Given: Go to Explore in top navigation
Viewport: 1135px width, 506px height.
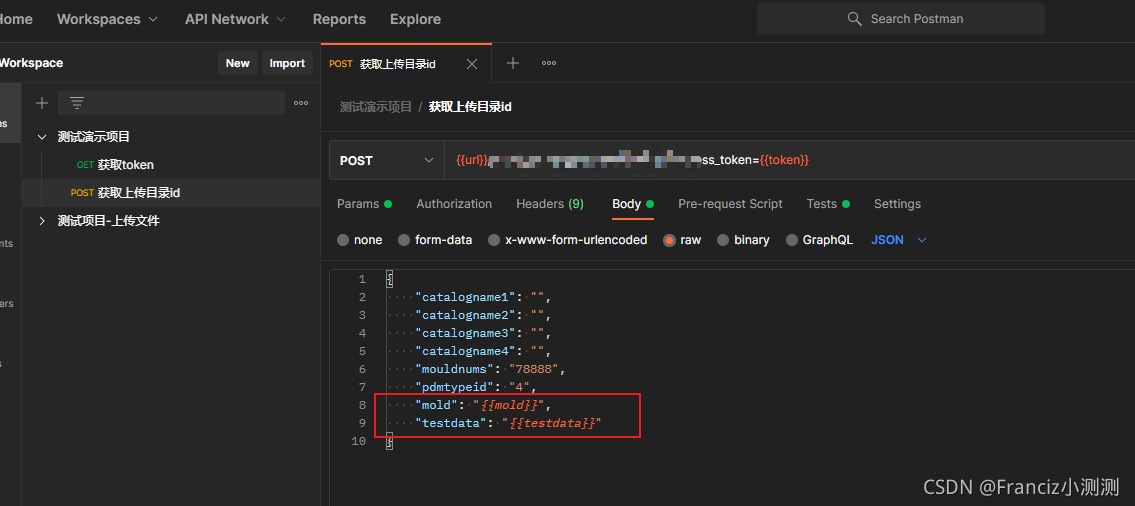Looking at the screenshot, I should click(415, 20).
